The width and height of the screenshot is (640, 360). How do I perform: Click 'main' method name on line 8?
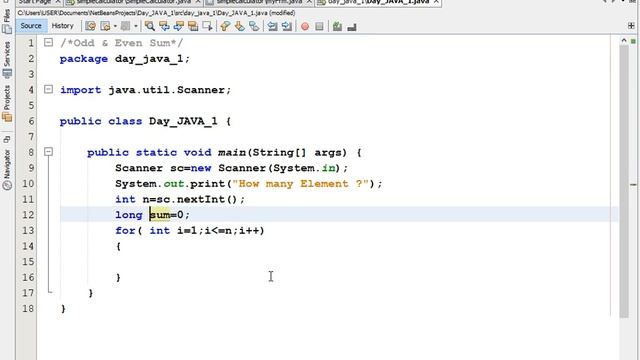point(231,152)
